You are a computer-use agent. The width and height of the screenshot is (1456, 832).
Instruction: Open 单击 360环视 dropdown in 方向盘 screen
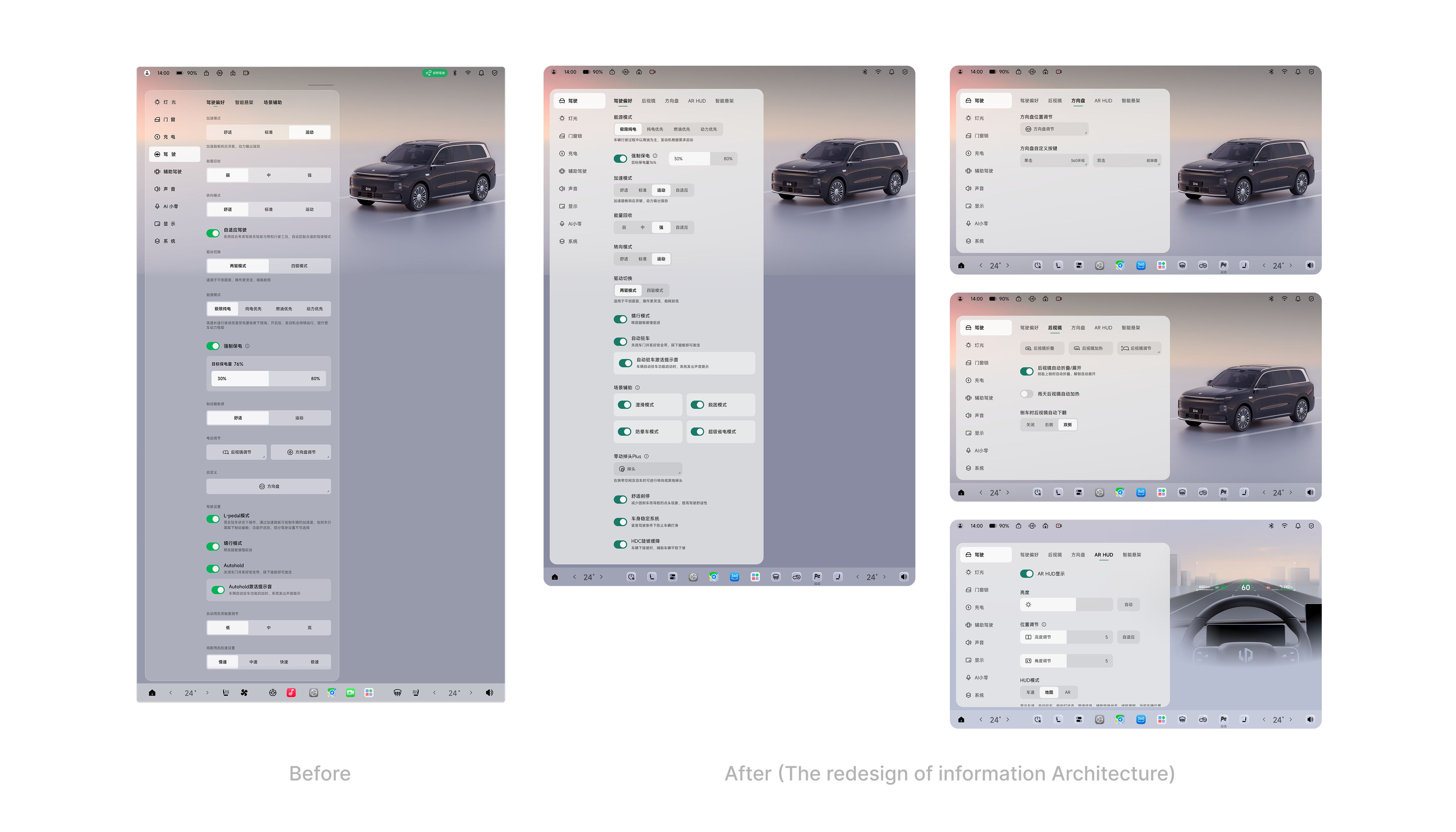[1054, 161]
